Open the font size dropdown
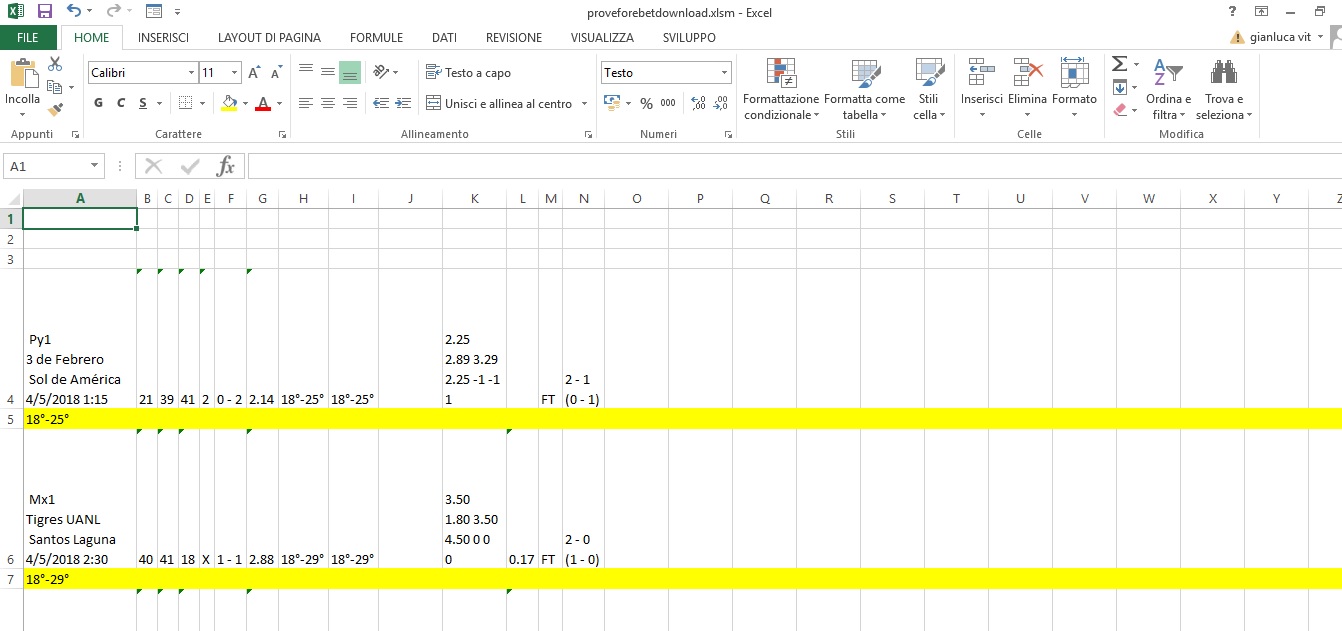 click(x=235, y=73)
